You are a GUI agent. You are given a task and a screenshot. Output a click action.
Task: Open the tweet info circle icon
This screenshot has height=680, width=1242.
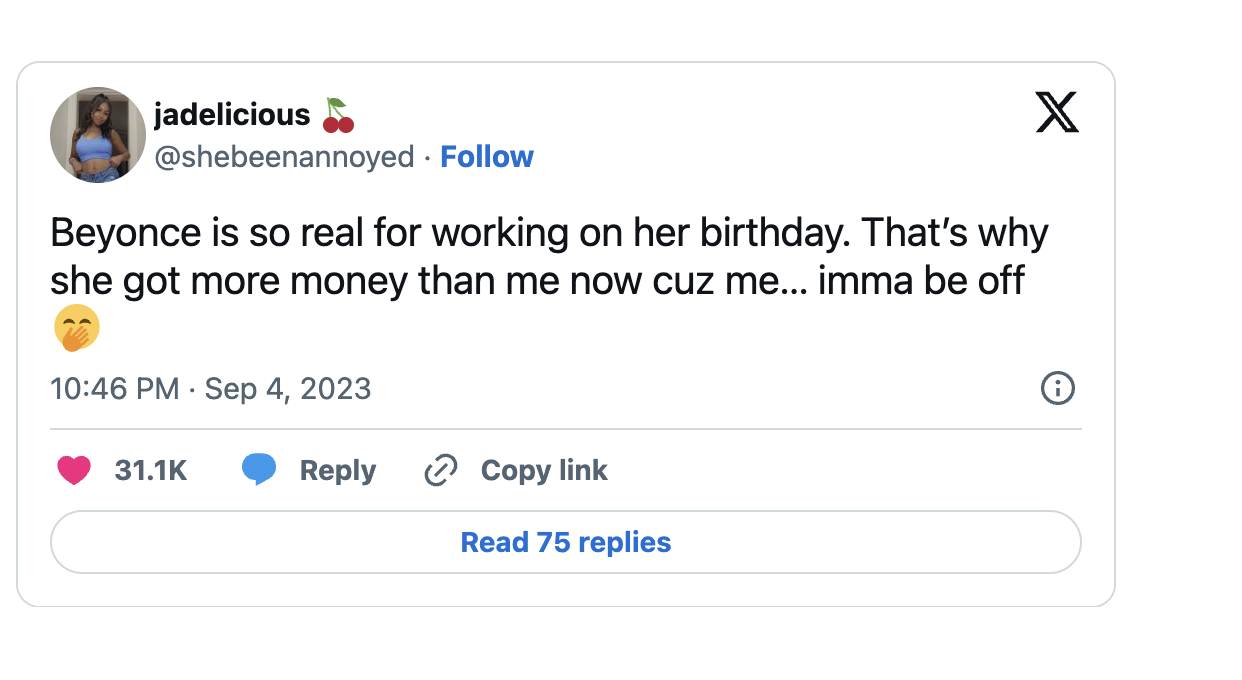[x=1057, y=388]
